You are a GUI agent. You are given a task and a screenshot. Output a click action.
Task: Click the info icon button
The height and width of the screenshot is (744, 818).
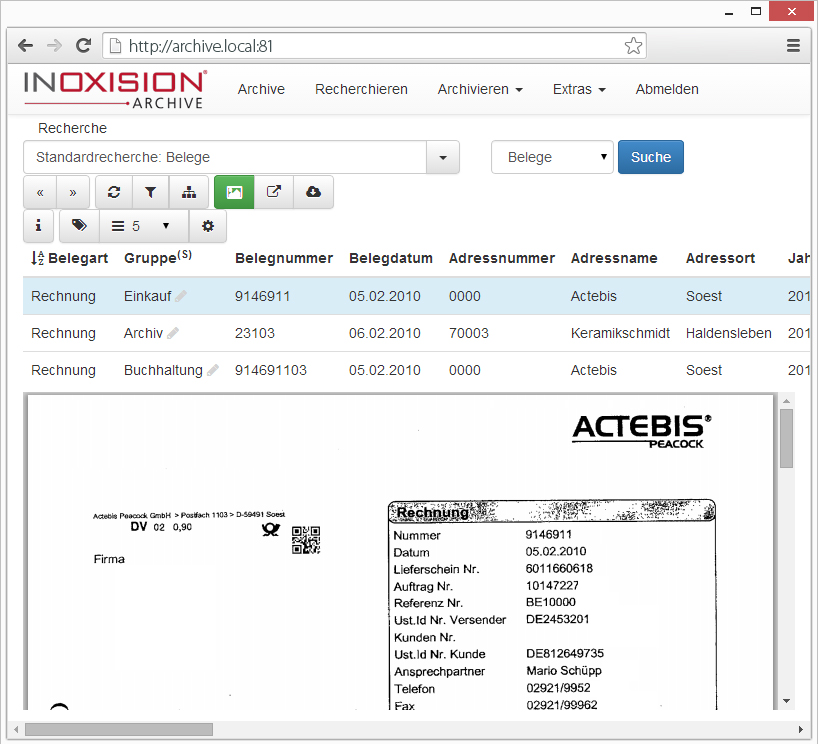pyautogui.click(x=39, y=226)
